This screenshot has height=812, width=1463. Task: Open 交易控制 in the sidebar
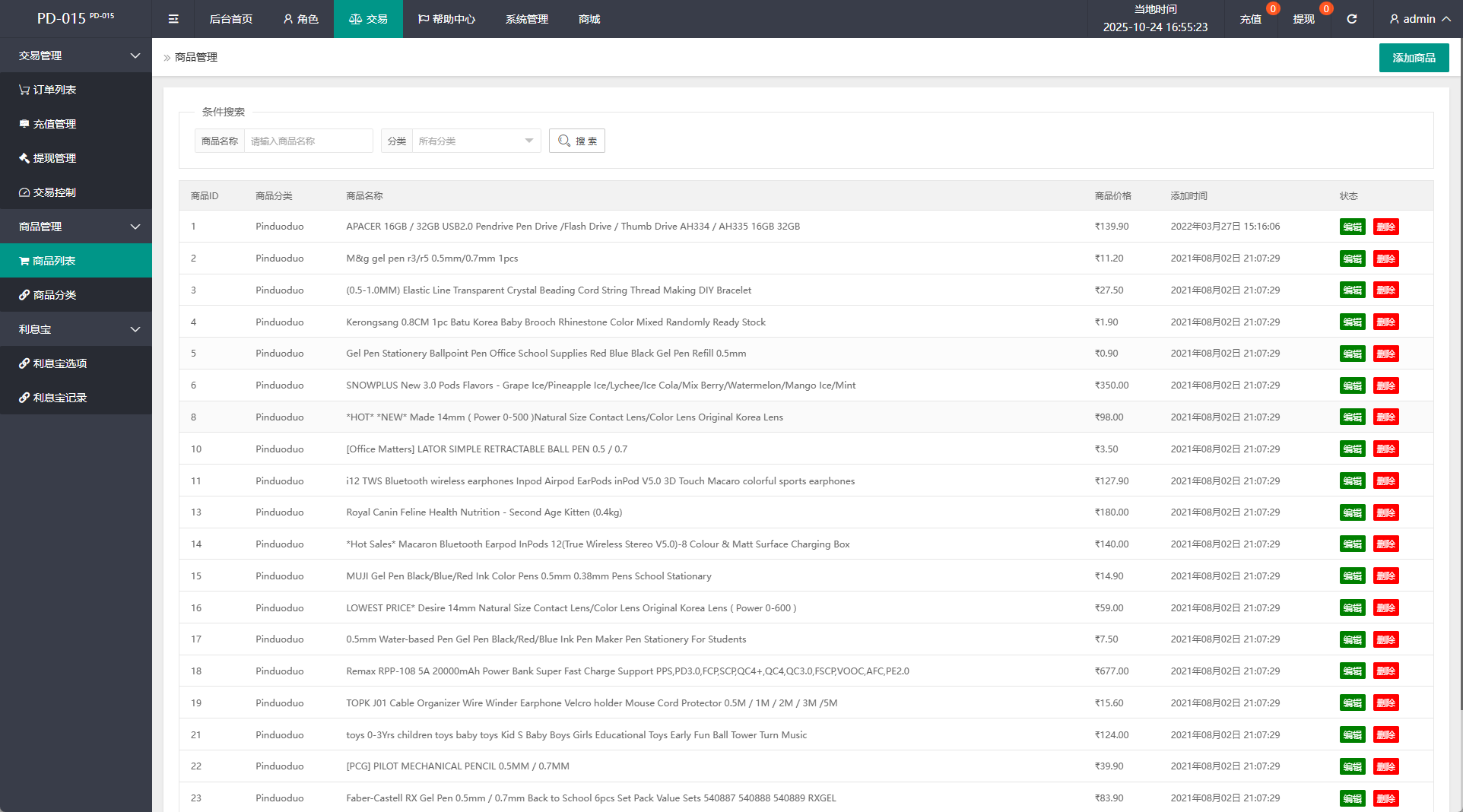click(47, 192)
